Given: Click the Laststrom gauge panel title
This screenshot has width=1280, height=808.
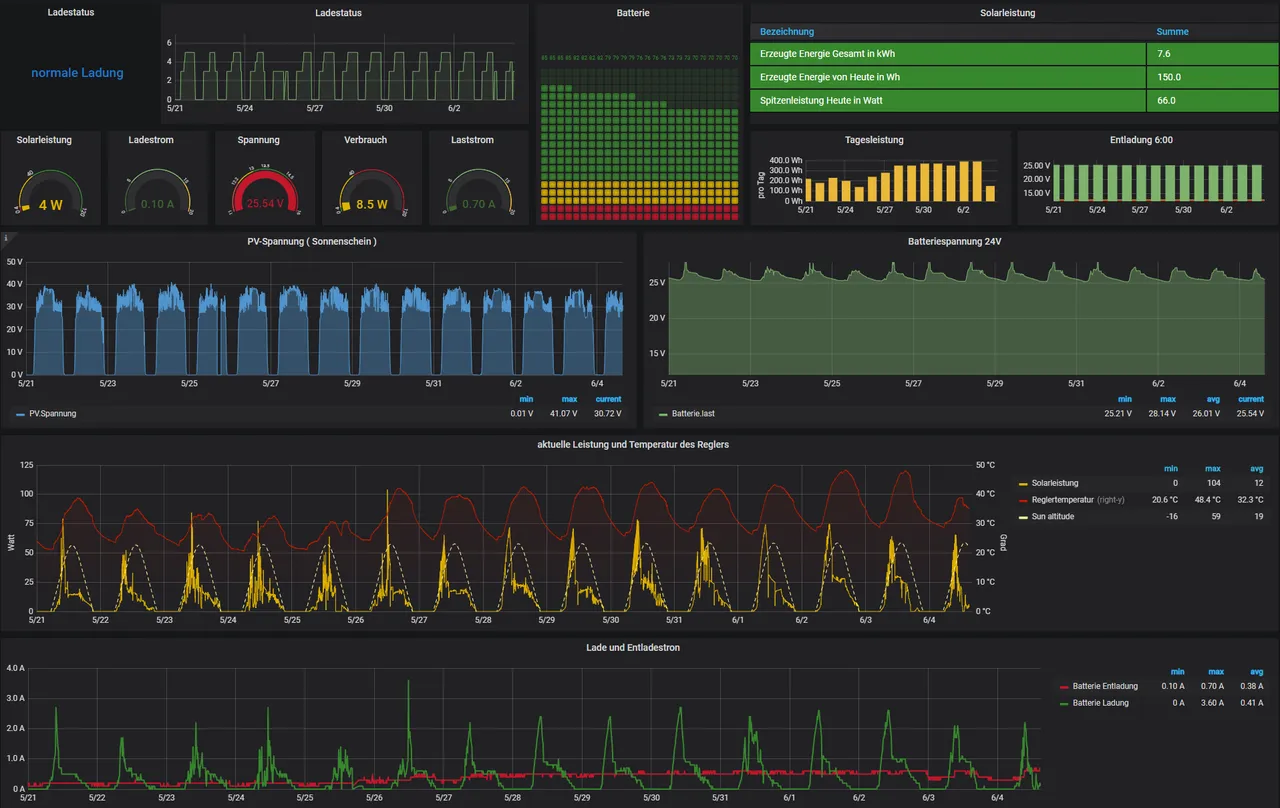Looking at the screenshot, I should coord(473,140).
